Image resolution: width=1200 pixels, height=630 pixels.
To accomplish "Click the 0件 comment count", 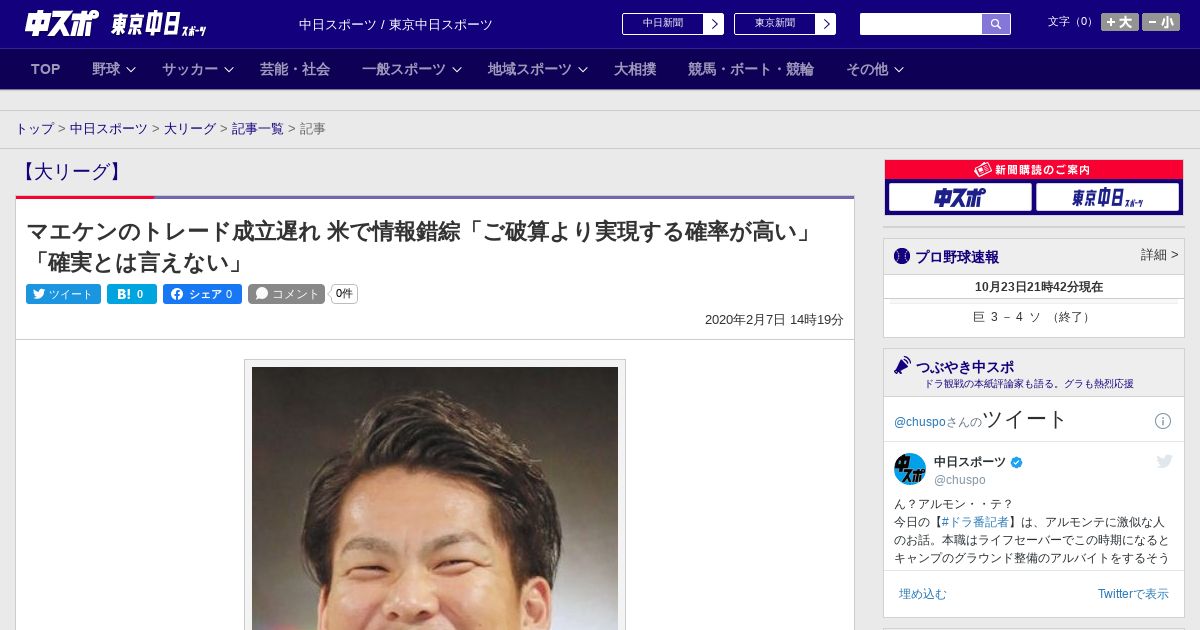I will (x=344, y=294).
